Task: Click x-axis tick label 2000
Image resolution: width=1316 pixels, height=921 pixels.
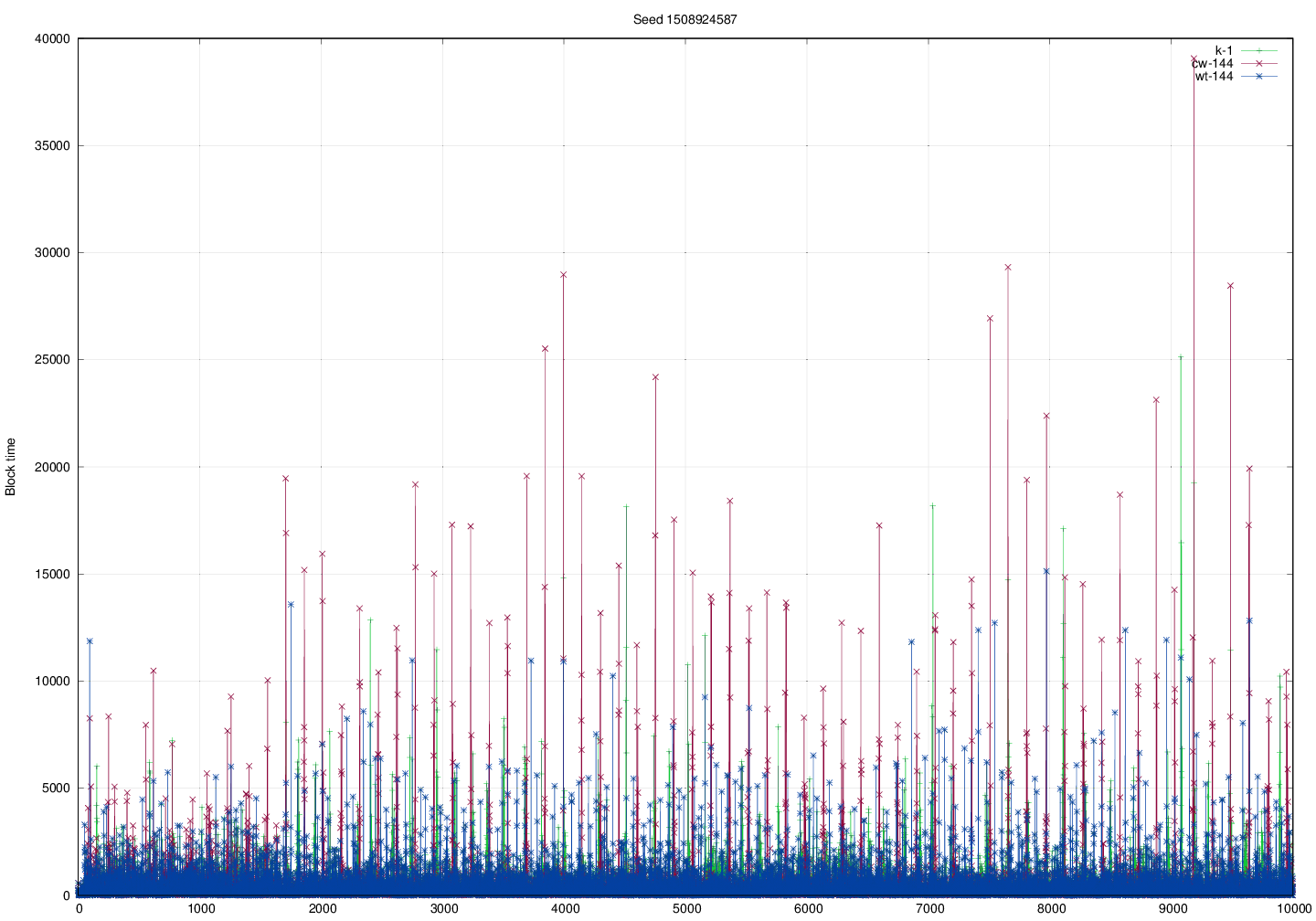Action: tap(322, 908)
